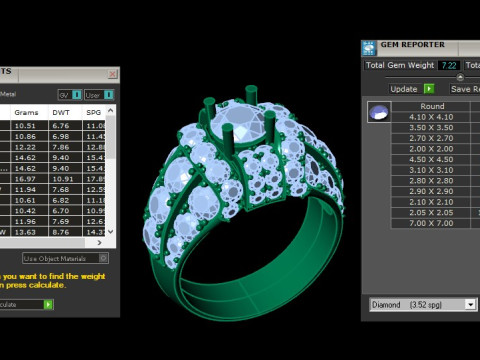Click the 11.94 grams cell
Image resolution: width=480 pixels, height=360 pixels.
[x=29, y=190]
